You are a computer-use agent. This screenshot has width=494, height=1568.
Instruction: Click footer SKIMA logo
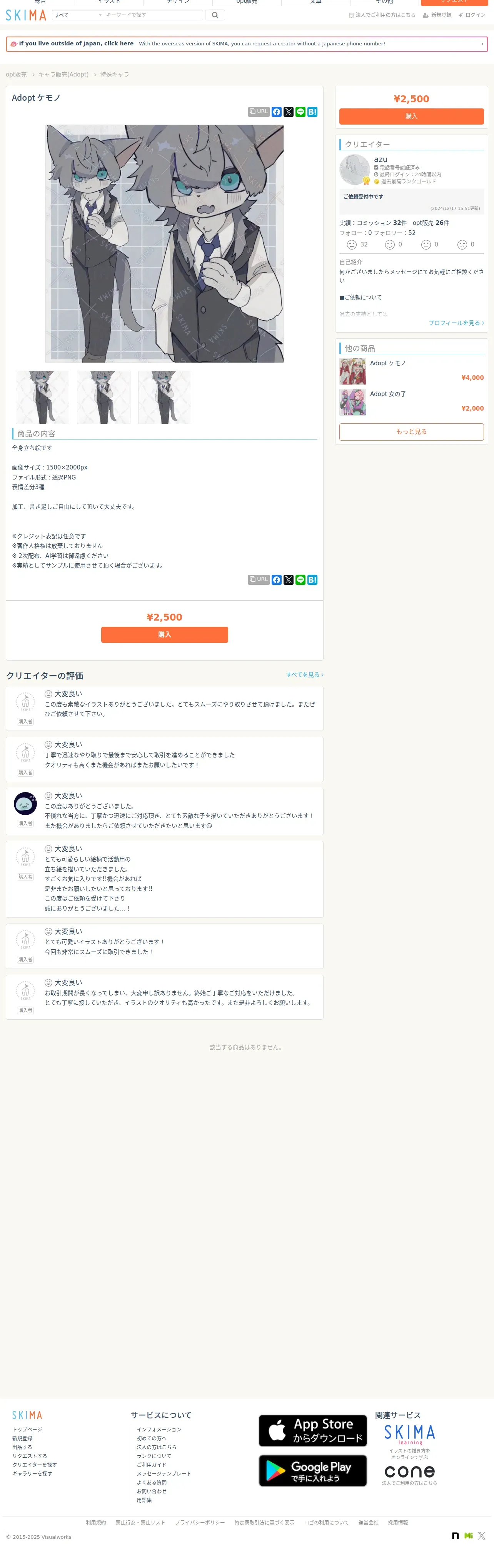(x=27, y=1415)
